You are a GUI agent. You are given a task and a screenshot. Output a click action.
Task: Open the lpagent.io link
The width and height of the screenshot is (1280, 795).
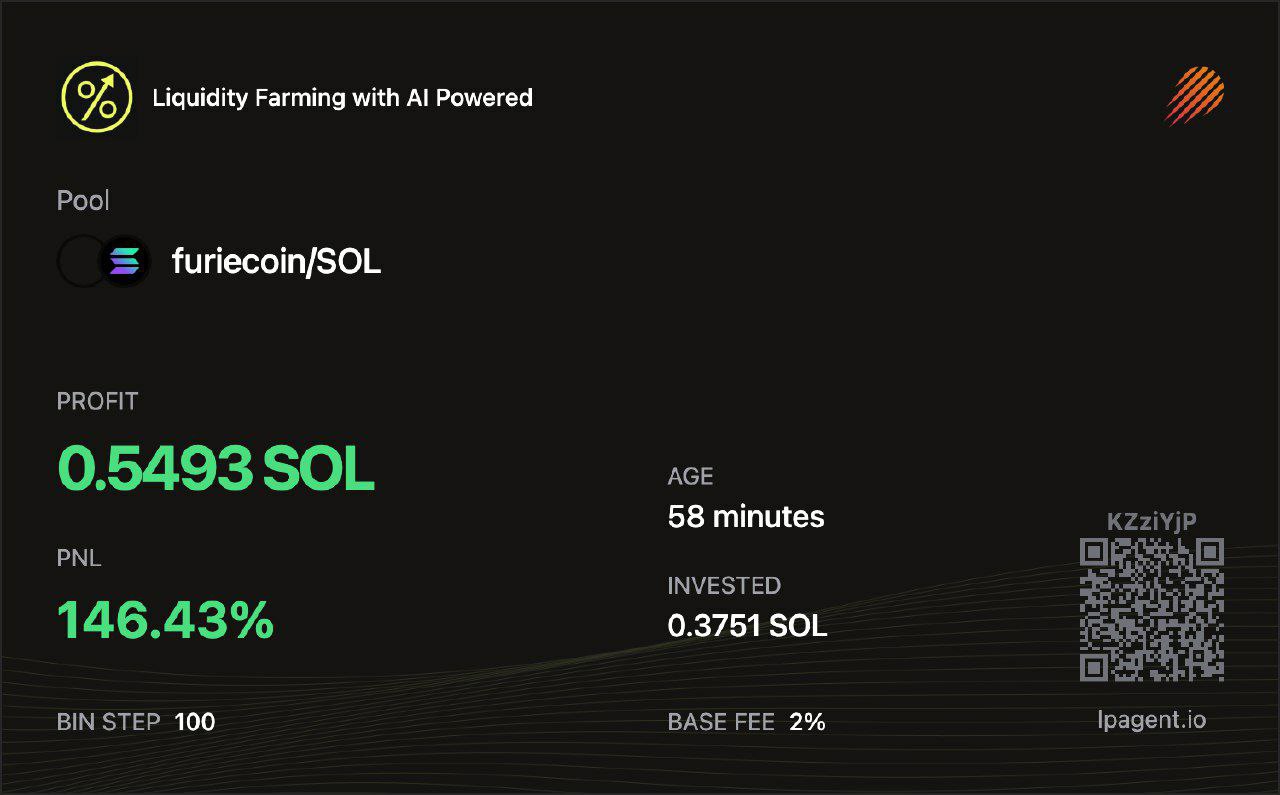pyautogui.click(x=1151, y=720)
